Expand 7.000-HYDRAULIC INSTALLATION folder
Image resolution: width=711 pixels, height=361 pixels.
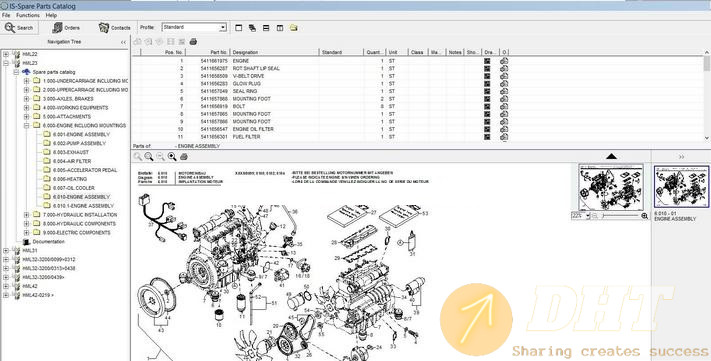point(26,215)
